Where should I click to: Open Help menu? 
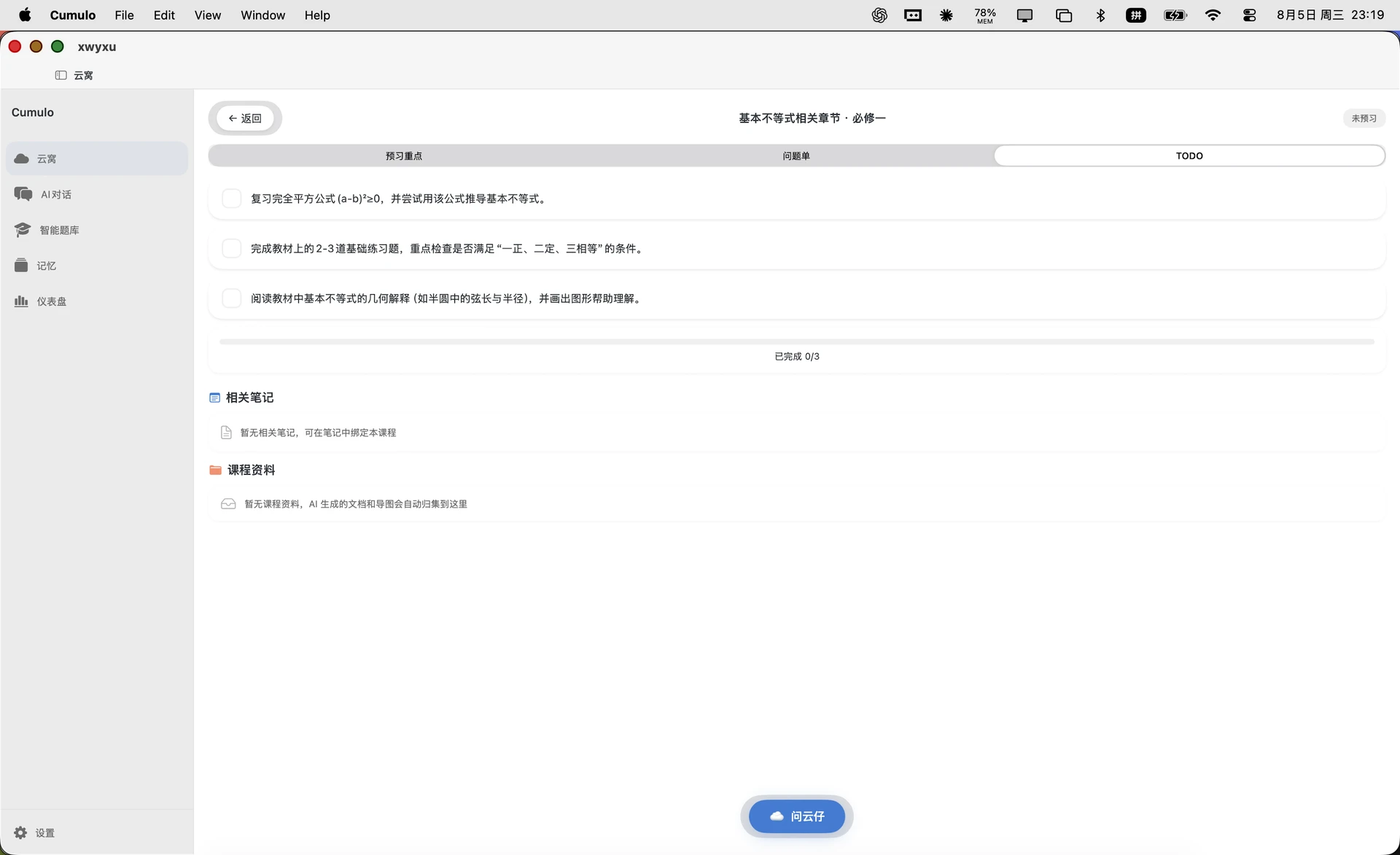pos(317,15)
